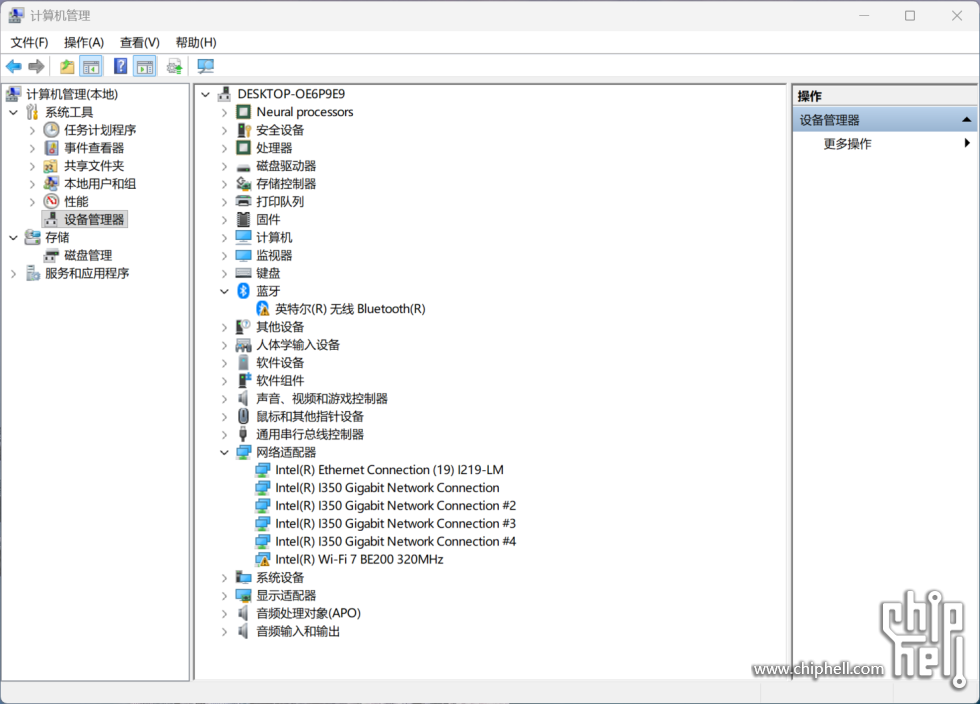980x704 pixels.
Task: Click the update driver toolbar icon
Action: [174, 67]
